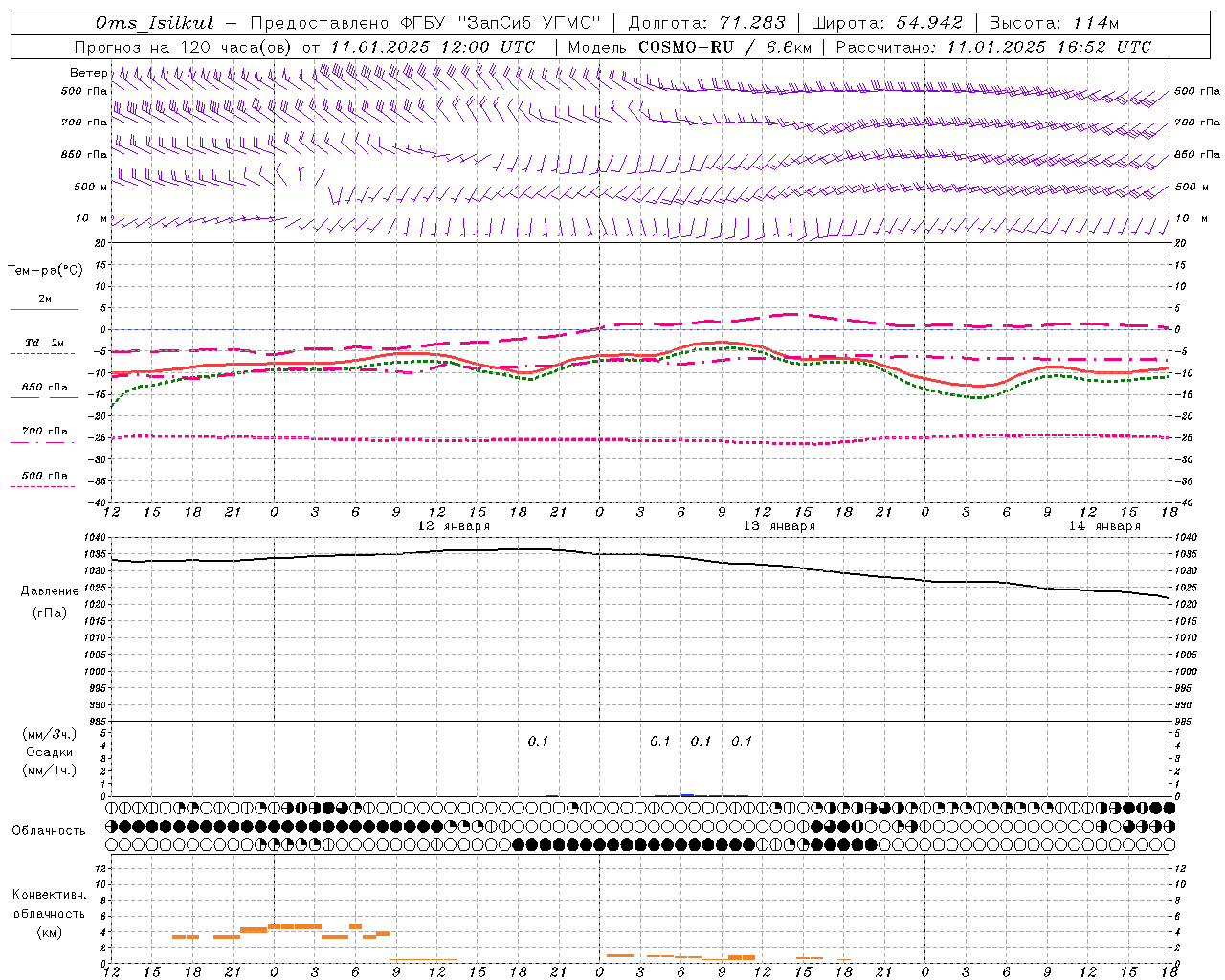Click the 2м temperature legend entry

[45, 300]
